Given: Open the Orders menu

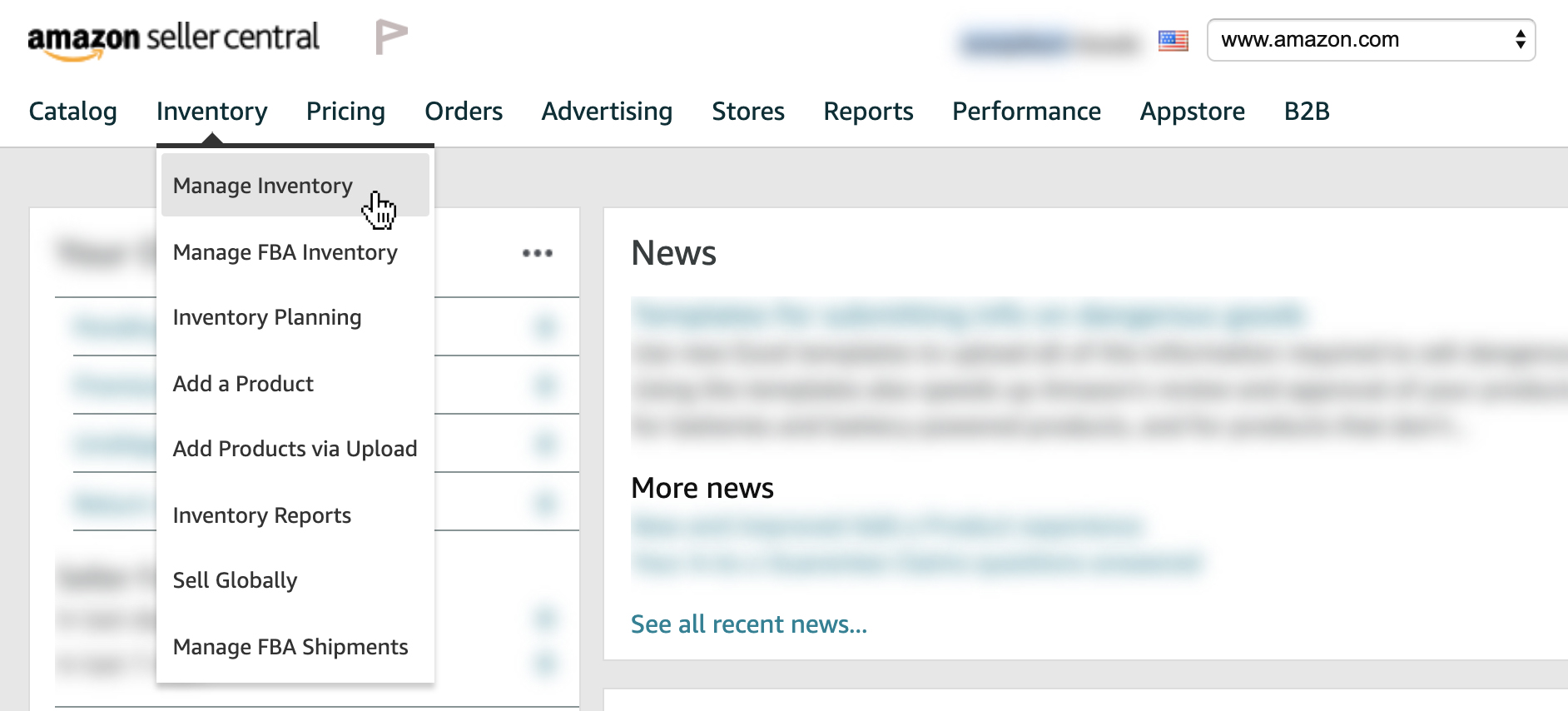Looking at the screenshot, I should (x=464, y=112).
